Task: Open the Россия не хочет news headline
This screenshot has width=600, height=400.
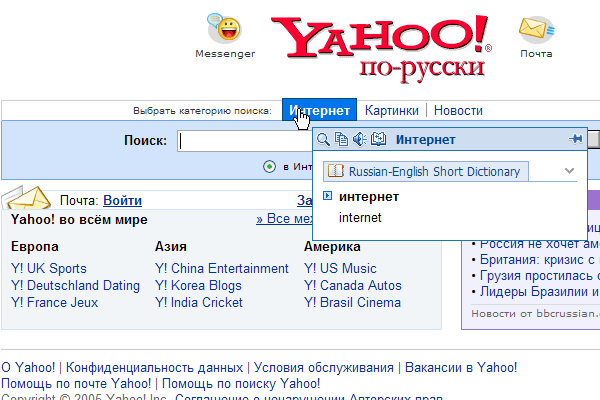Action: tap(540, 243)
